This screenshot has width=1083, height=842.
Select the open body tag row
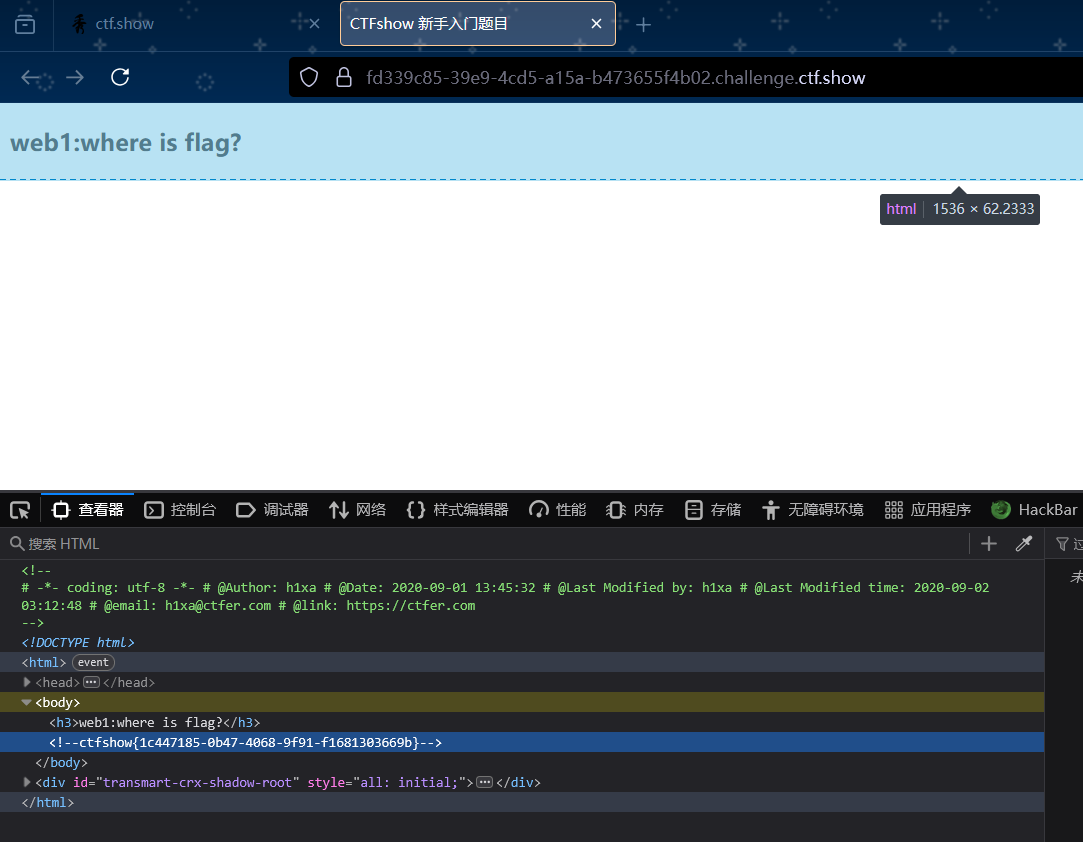(x=522, y=702)
